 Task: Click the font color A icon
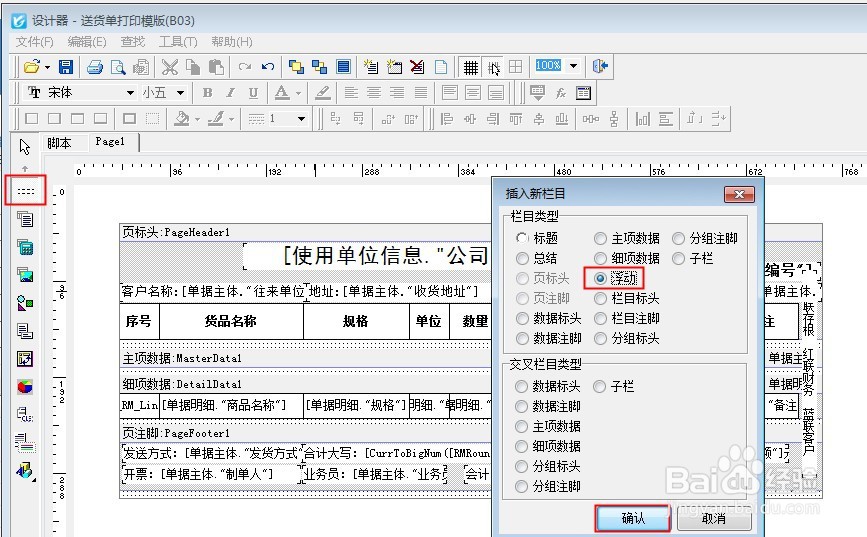point(282,92)
